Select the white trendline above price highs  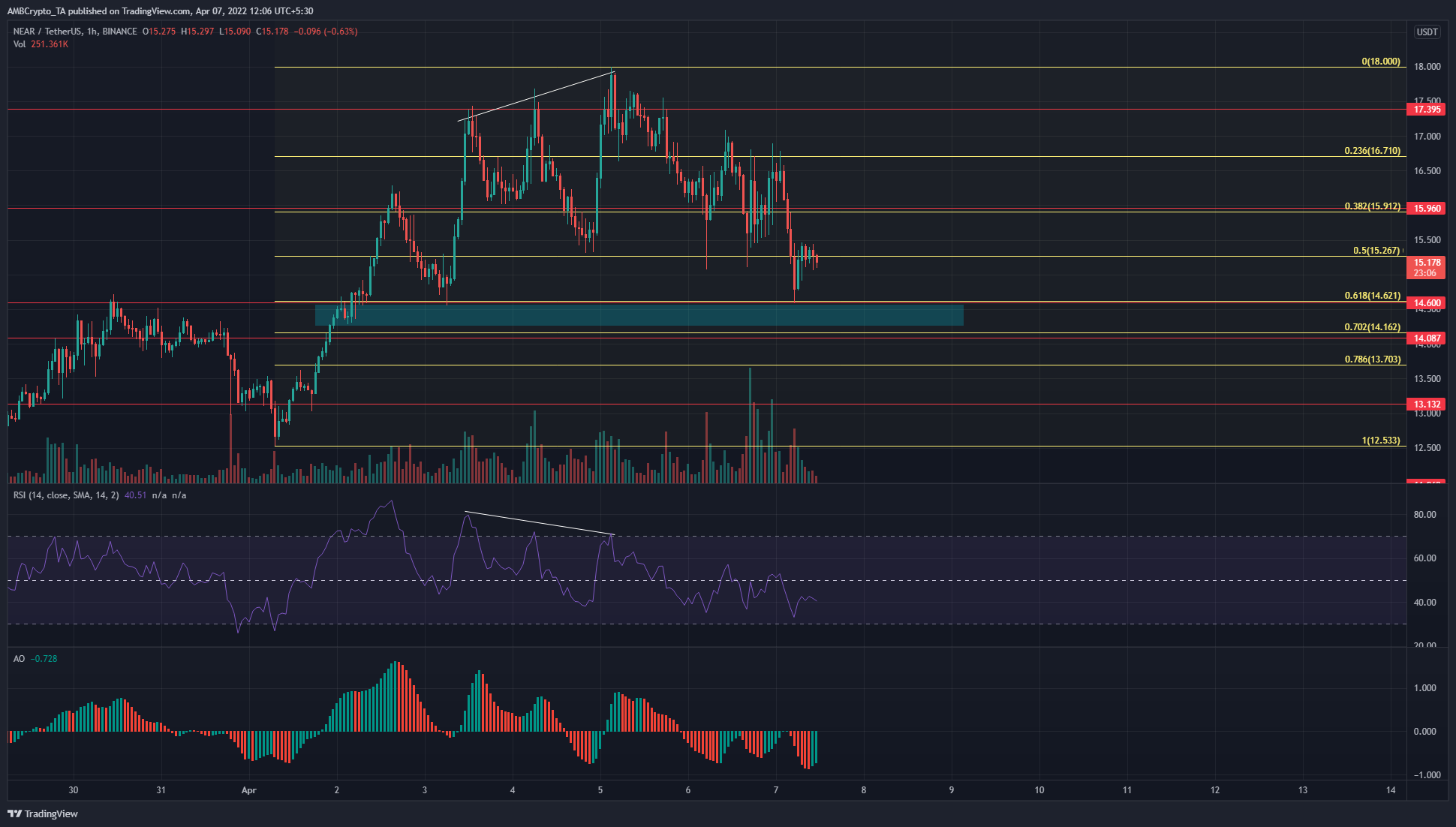click(x=536, y=96)
